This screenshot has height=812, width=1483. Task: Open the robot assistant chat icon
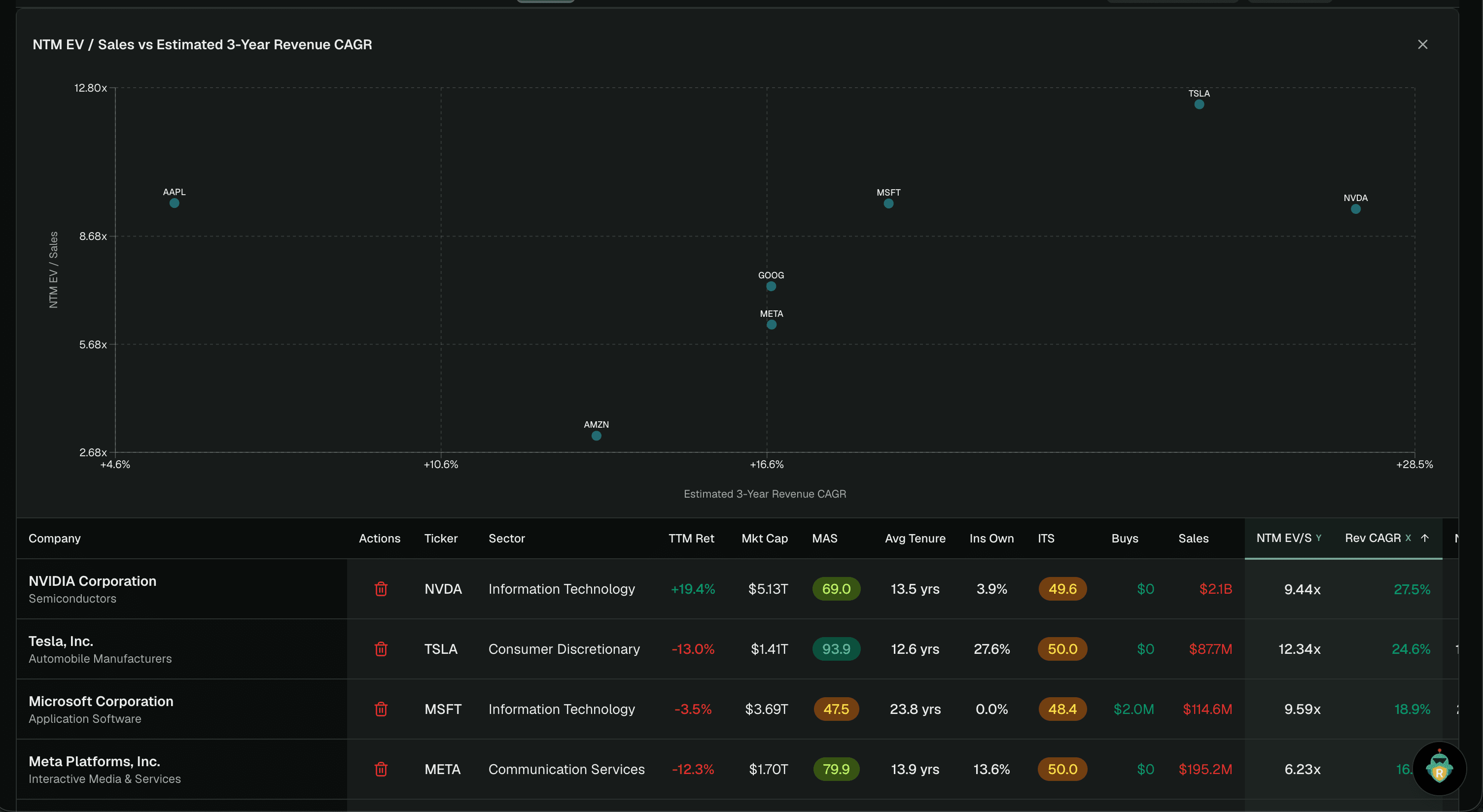1439,768
